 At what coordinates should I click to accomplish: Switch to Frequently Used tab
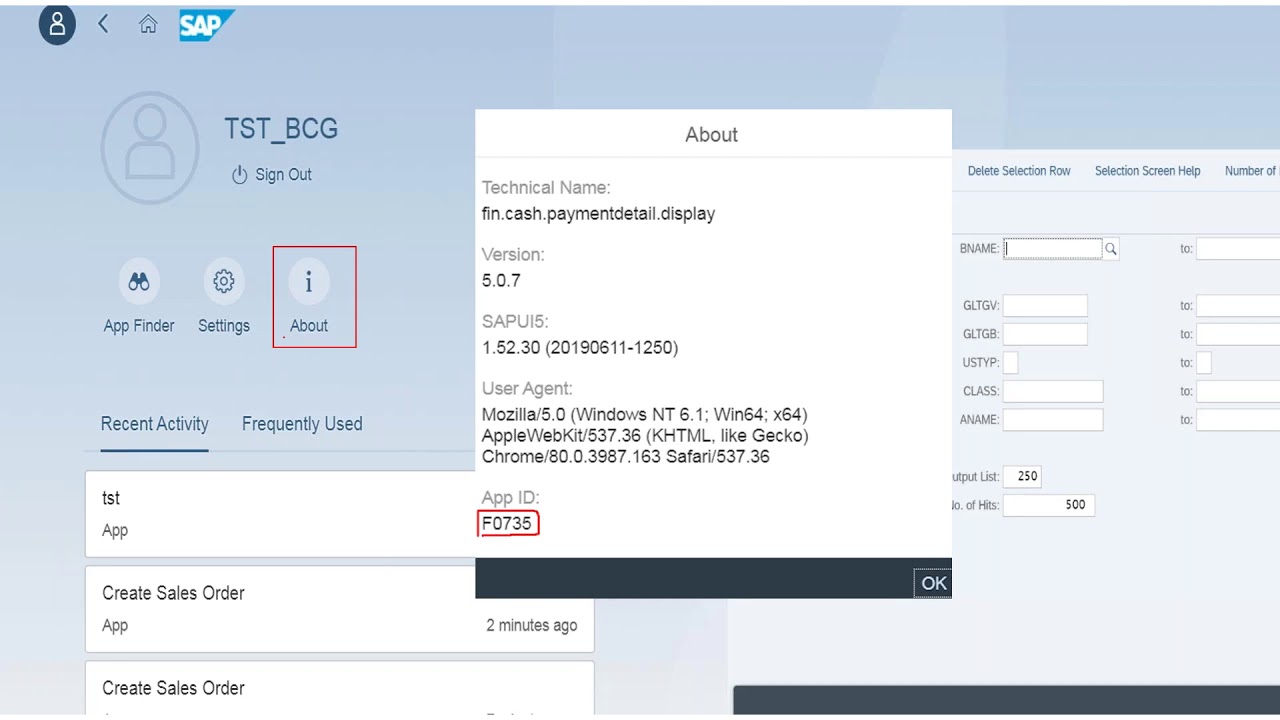click(302, 424)
